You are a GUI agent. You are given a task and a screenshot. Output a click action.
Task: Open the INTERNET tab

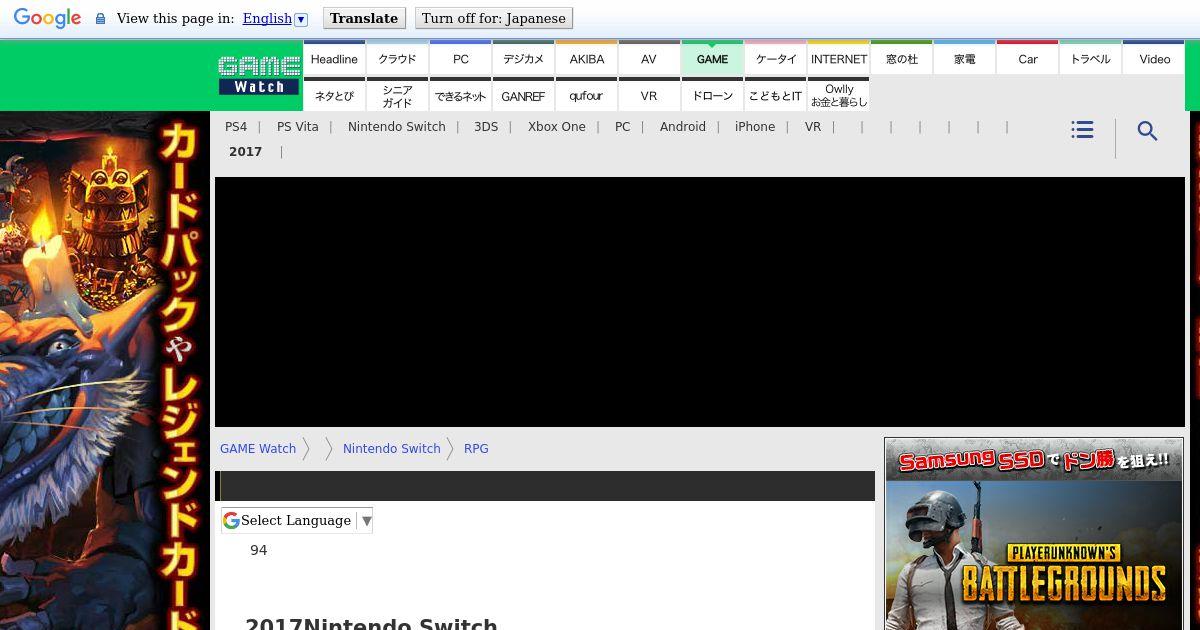pyautogui.click(x=838, y=59)
